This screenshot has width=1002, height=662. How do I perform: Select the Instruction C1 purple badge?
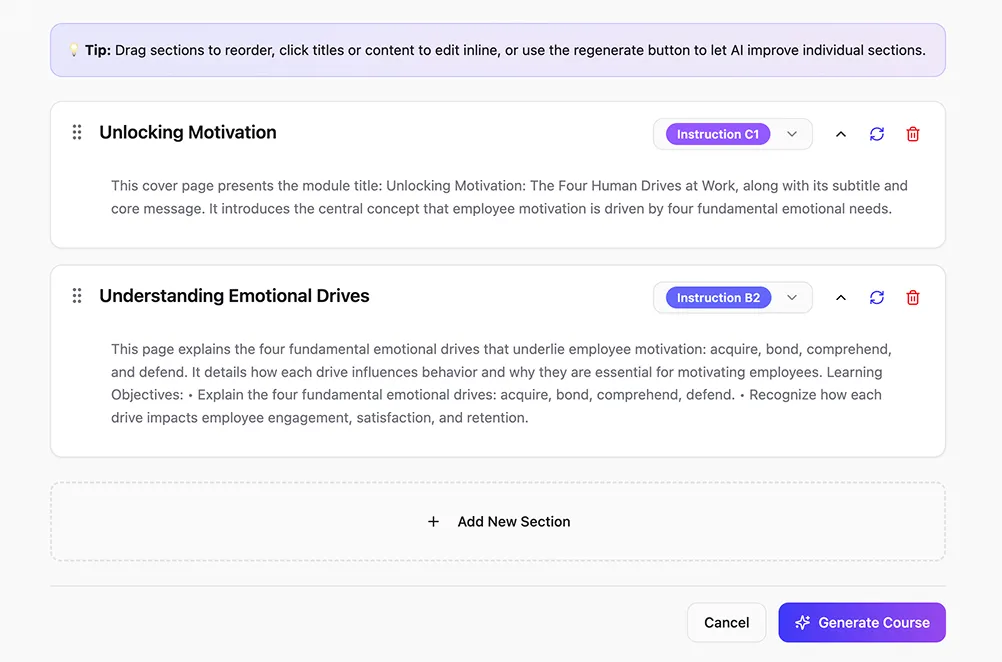pos(718,134)
